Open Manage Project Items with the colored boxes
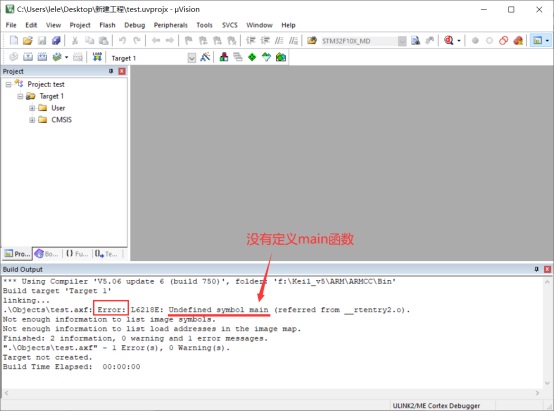 point(224,57)
